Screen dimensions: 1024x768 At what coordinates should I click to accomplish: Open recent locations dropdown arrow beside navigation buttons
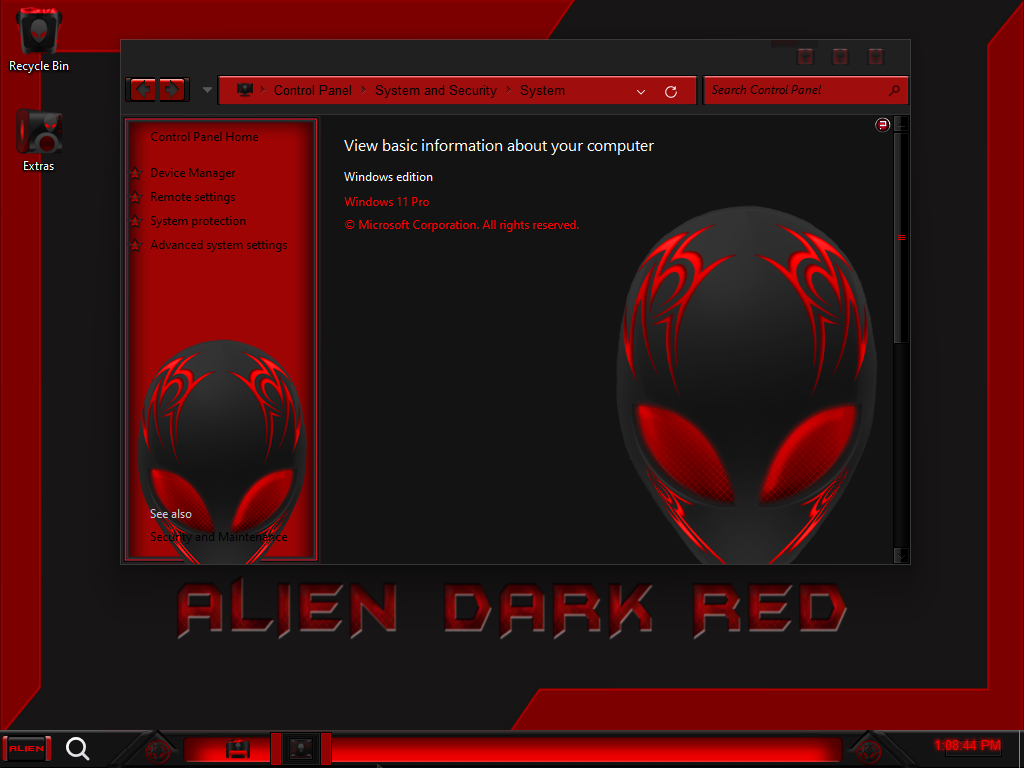[x=207, y=90]
